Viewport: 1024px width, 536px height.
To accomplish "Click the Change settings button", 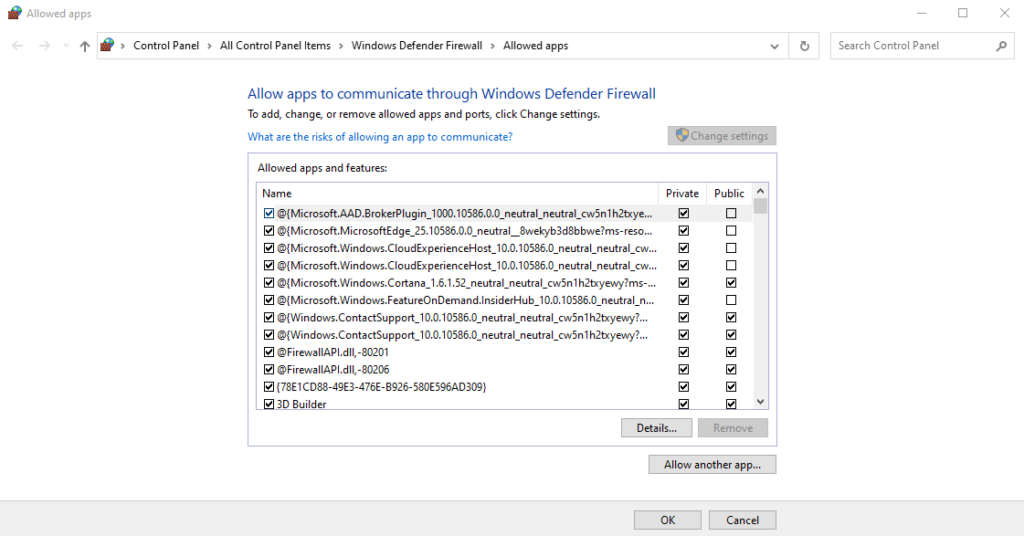I will (x=722, y=136).
